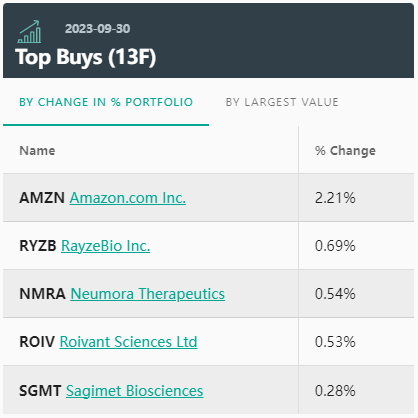Open the Neumora Therapeutics link

tap(148, 294)
